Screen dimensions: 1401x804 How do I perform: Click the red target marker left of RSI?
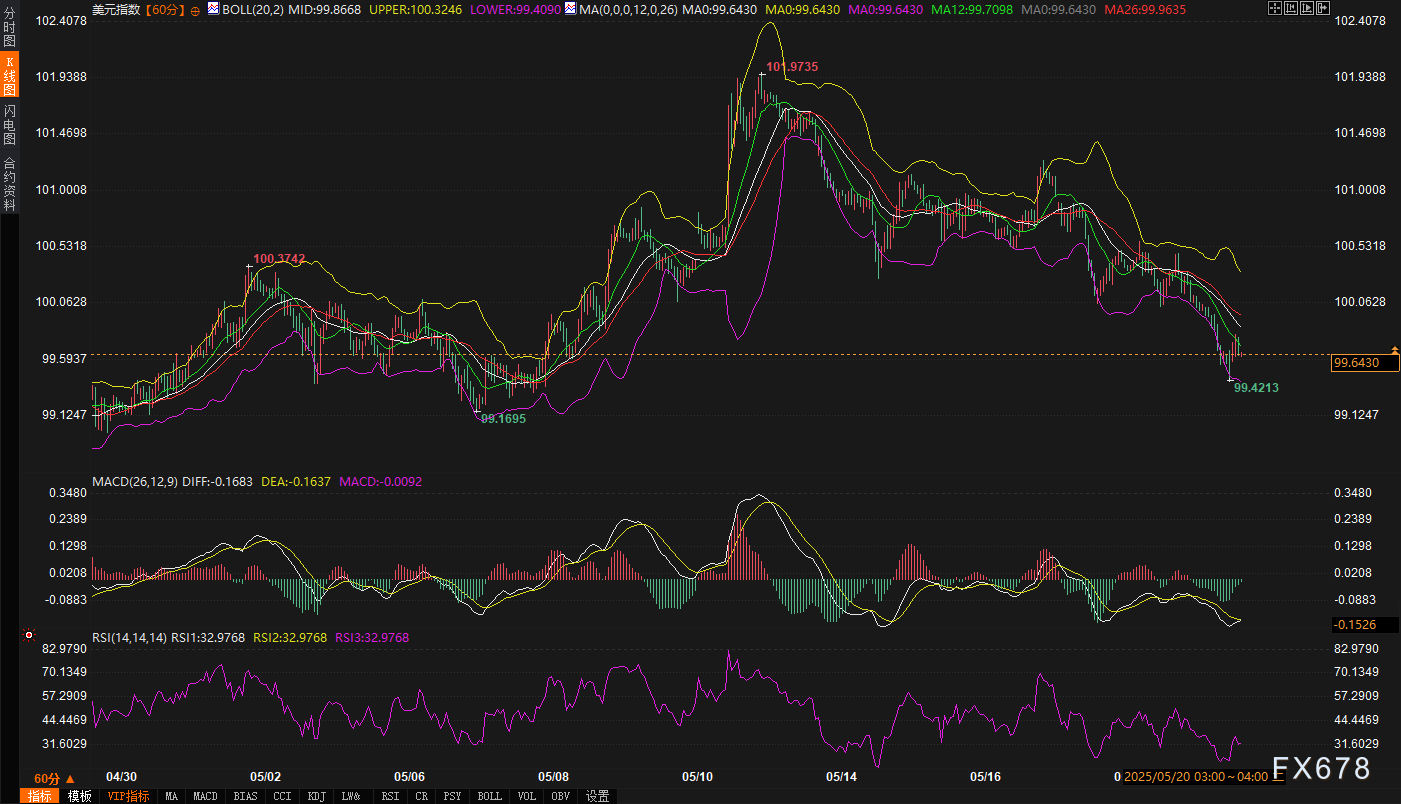[29, 635]
